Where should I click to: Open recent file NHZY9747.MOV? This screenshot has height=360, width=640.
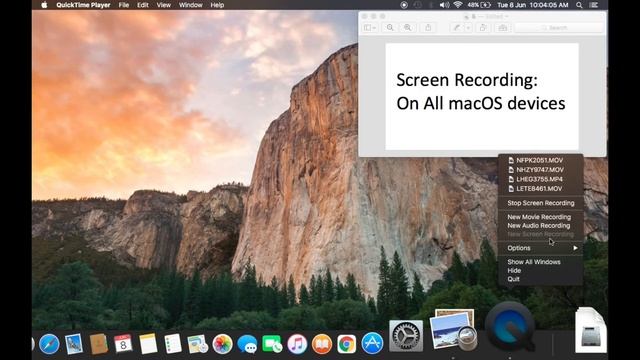540,170
